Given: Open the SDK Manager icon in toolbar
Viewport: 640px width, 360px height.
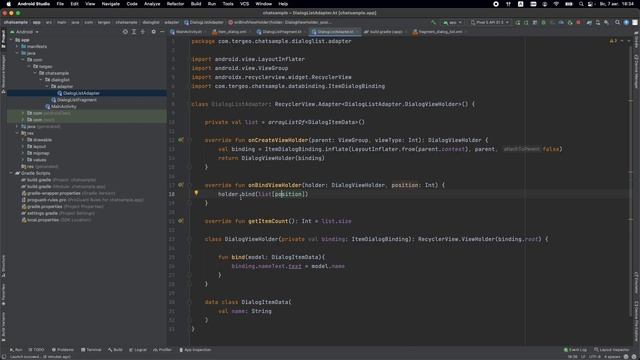Looking at the screenshot, I should [607, 22].
